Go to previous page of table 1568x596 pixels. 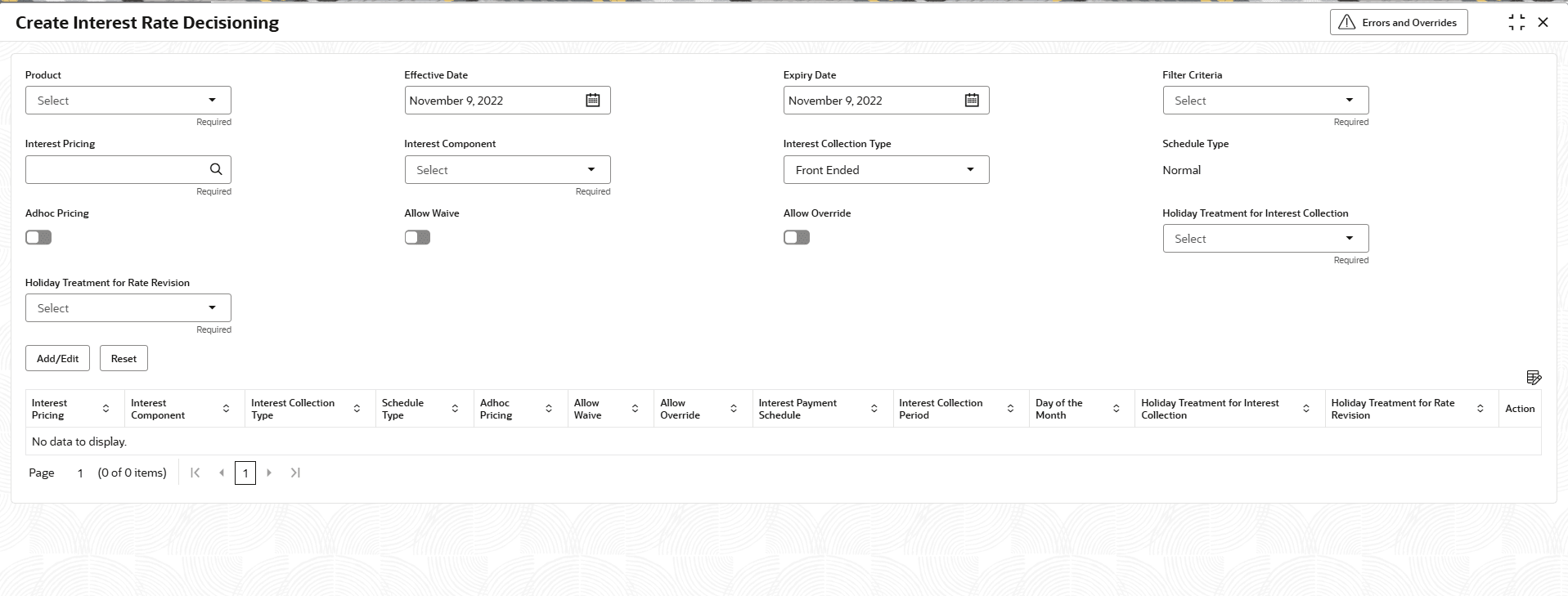tap(222, 473)
